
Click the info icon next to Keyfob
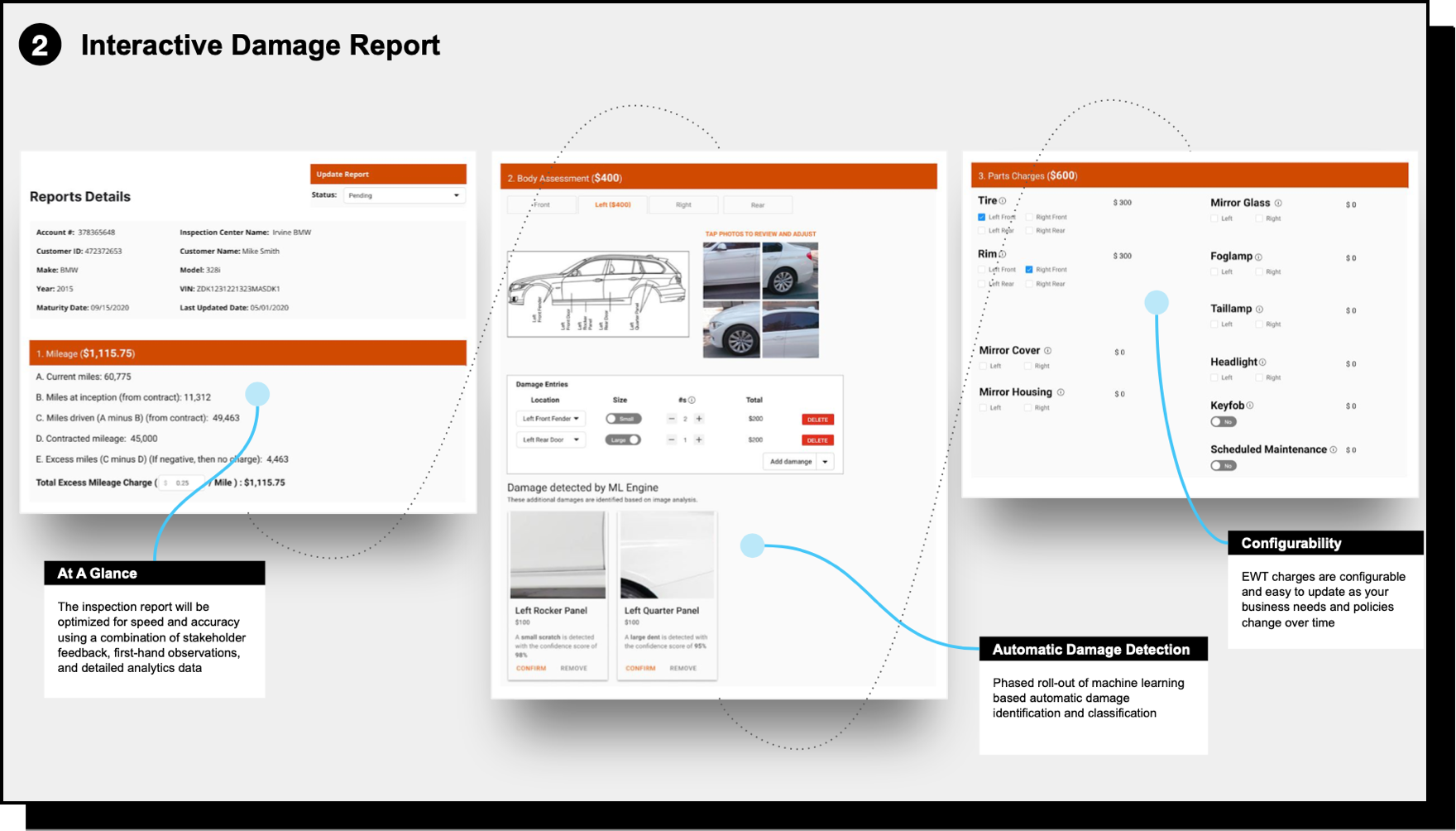point(1250,406)
